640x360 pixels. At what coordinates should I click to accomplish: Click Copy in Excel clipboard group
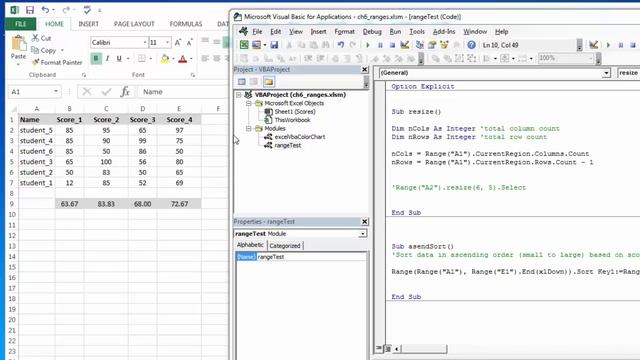point(44,50)
